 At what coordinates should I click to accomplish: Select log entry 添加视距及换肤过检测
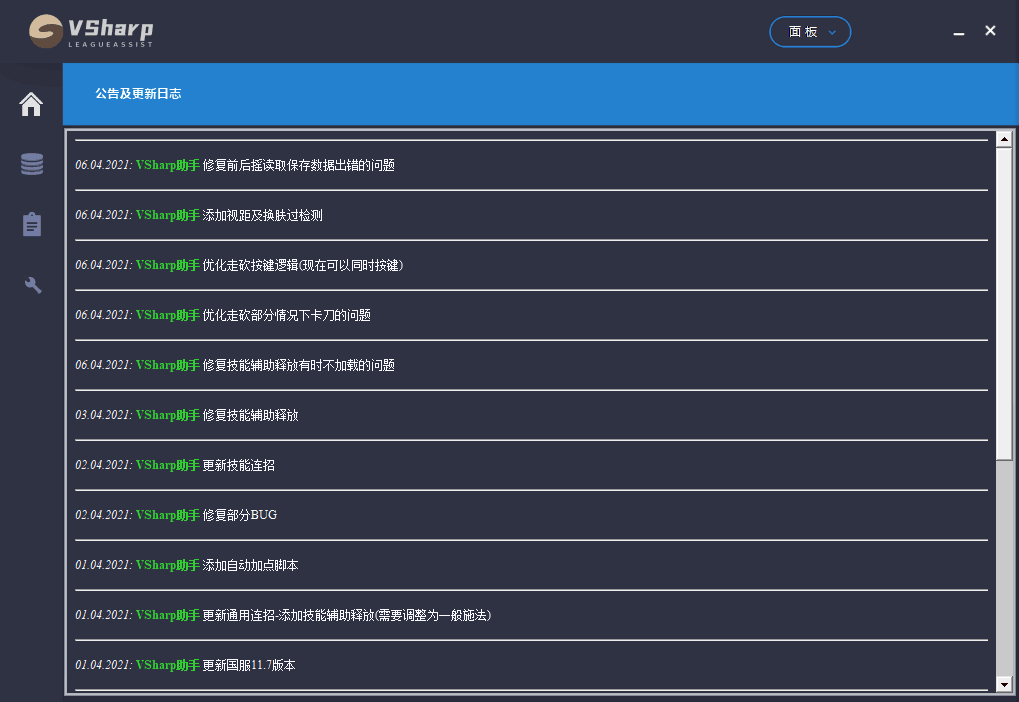[x=199, y=215]
